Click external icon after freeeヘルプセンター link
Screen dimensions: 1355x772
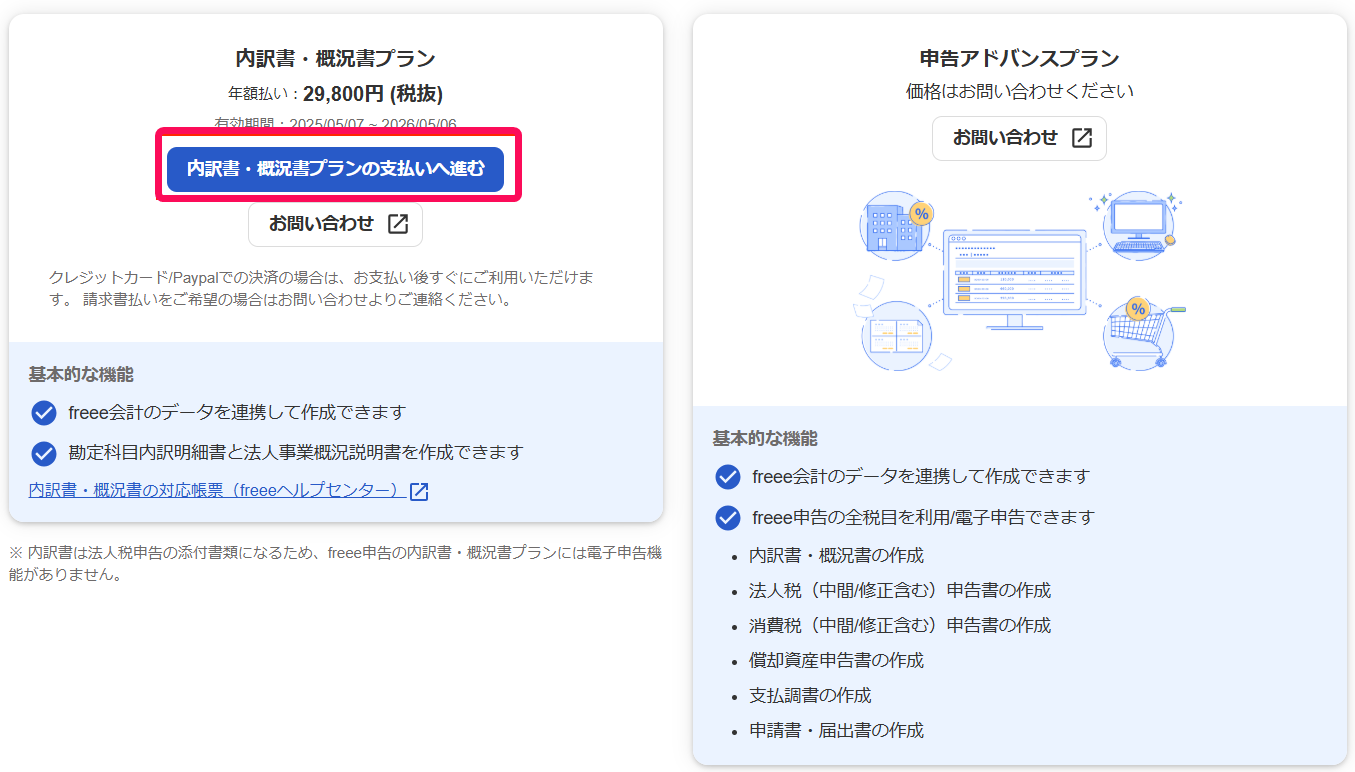(x=419, y=492)
